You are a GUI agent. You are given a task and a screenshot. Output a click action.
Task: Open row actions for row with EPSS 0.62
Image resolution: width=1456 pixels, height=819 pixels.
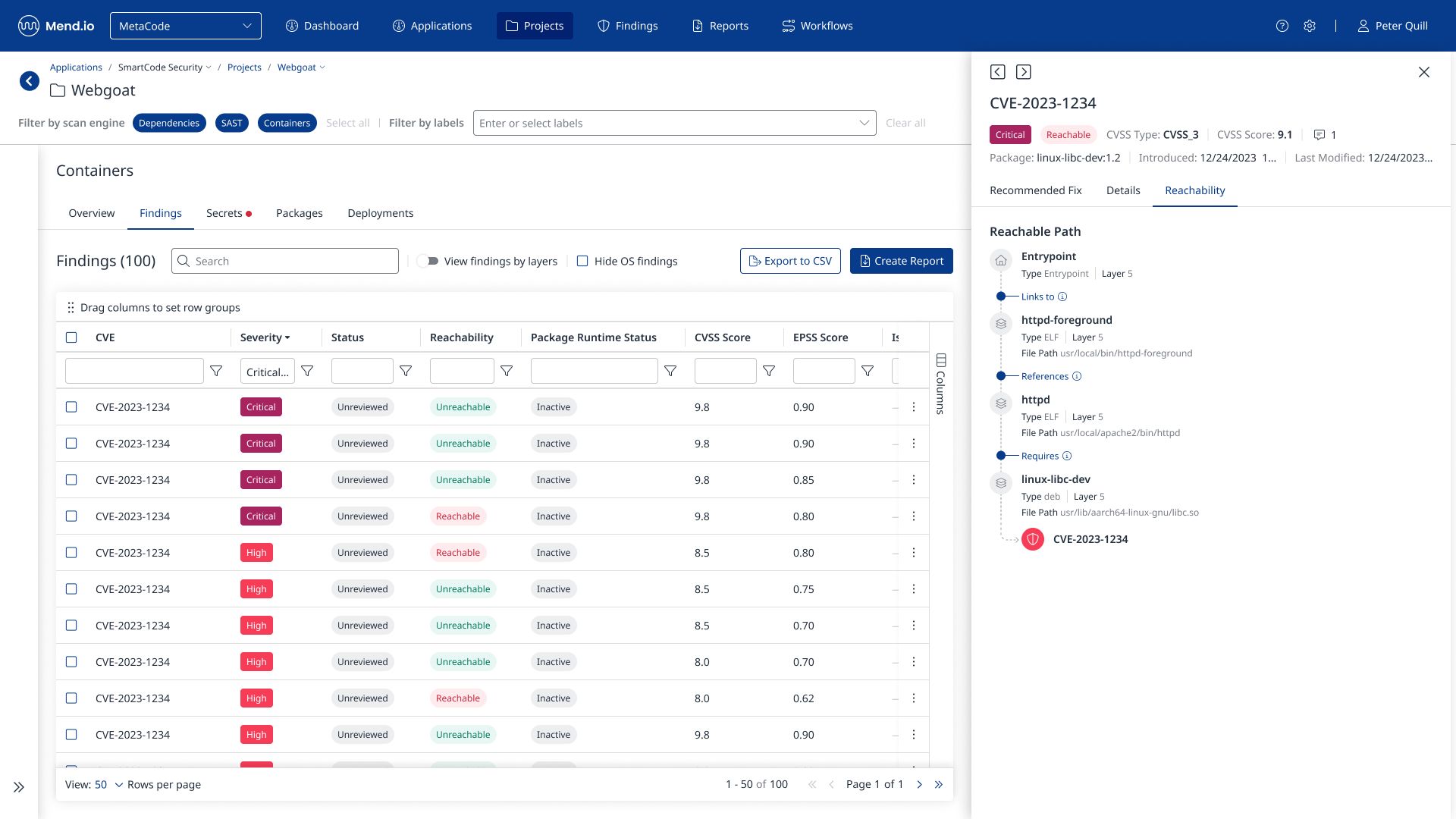tap(914, 698)
